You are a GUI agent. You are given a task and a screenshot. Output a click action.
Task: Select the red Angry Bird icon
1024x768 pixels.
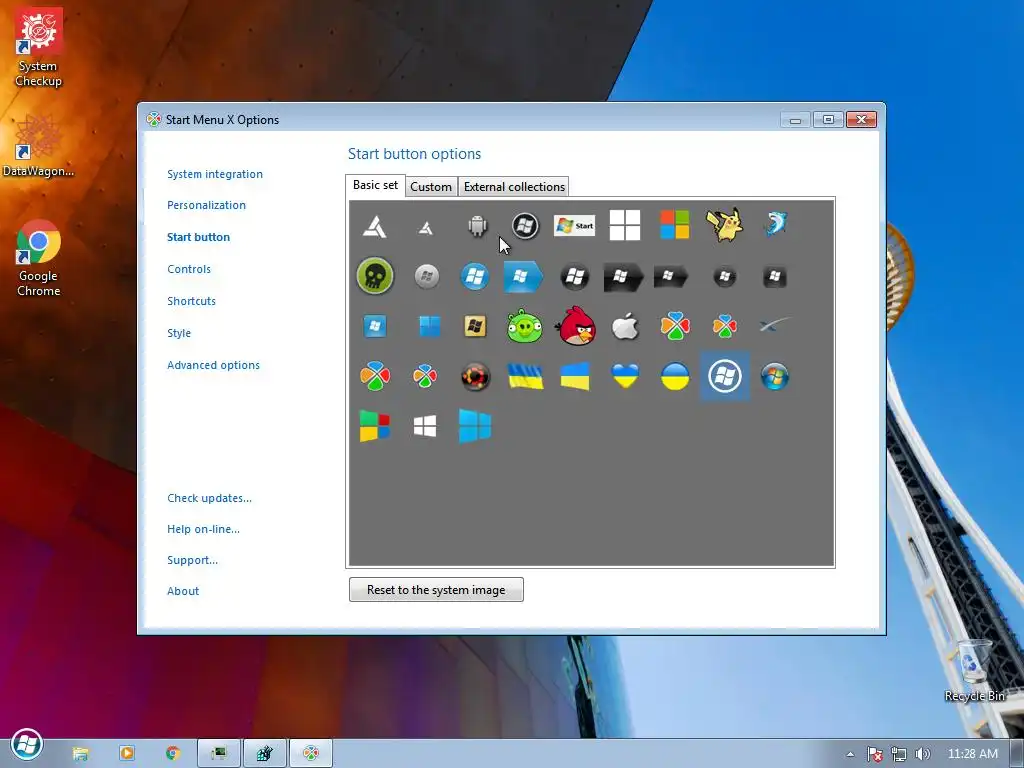[575, 326]
